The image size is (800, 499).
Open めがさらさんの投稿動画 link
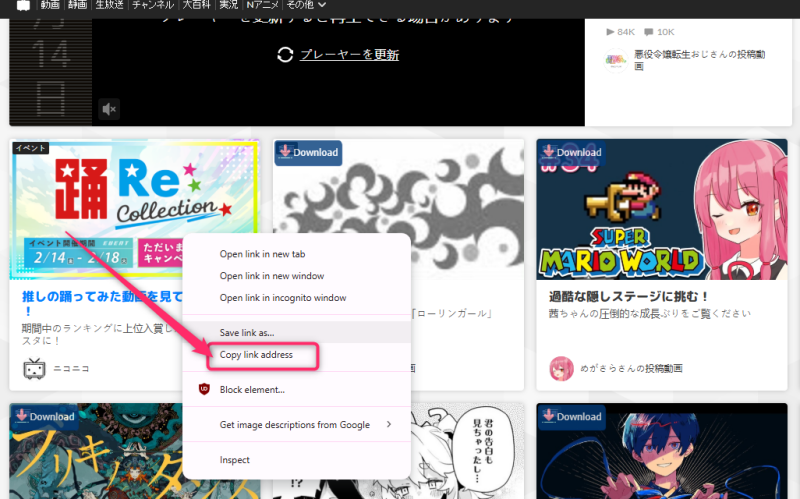click(x=631, y=368)
